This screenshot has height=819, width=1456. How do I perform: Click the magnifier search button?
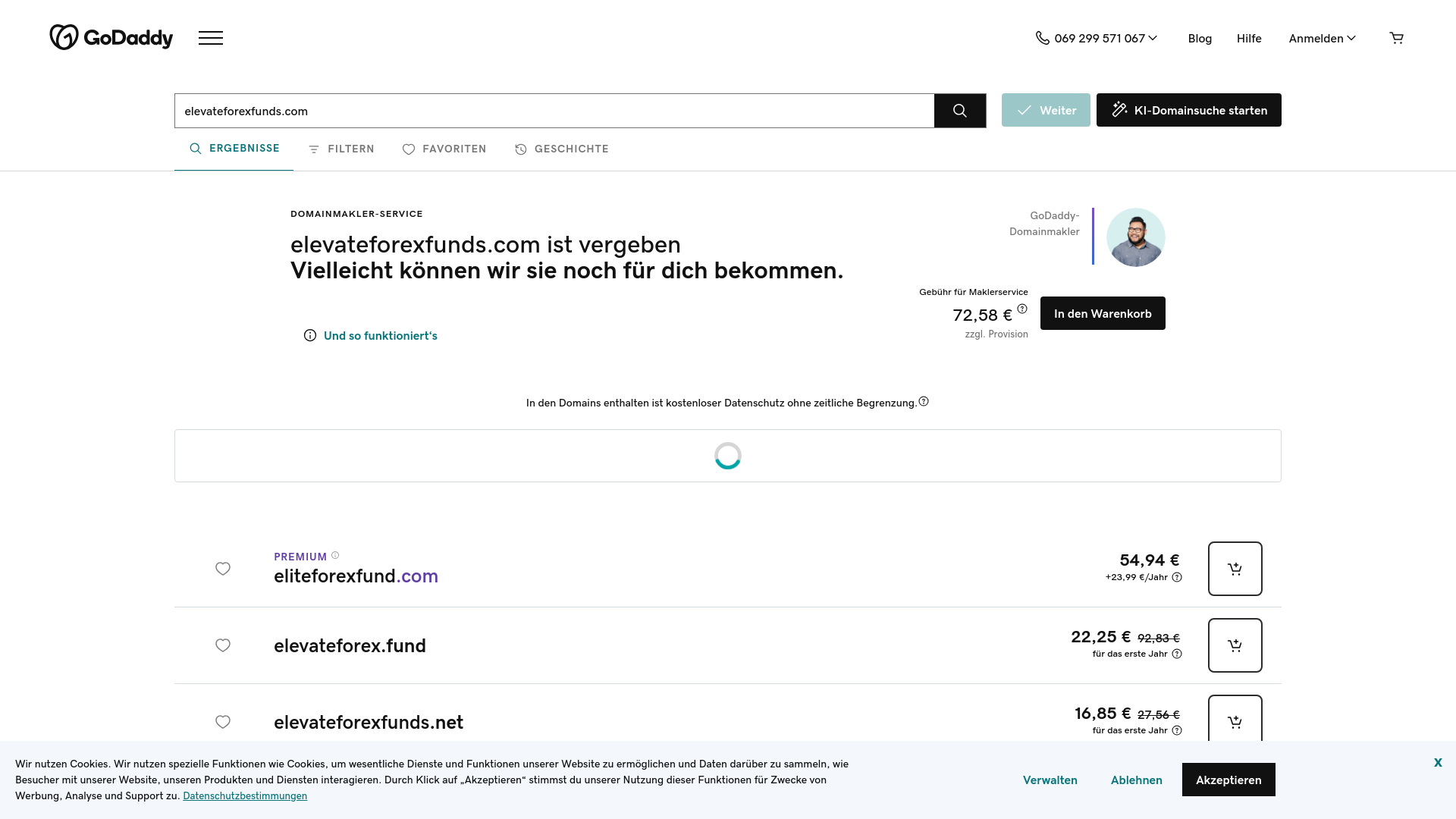coord(960,111)
